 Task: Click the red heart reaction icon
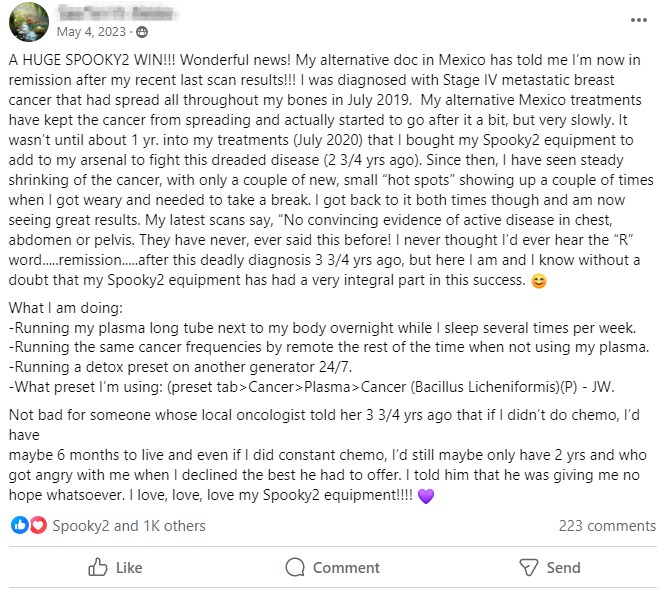[x=38, y=525]
